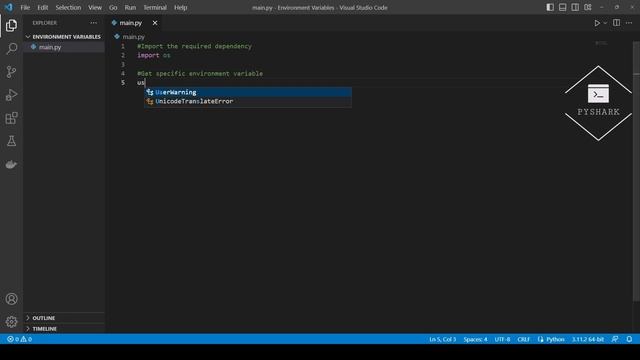Click Ln 5, Col 3 cursor position
This screenshot has height=360, width=640.
[442, 339]
